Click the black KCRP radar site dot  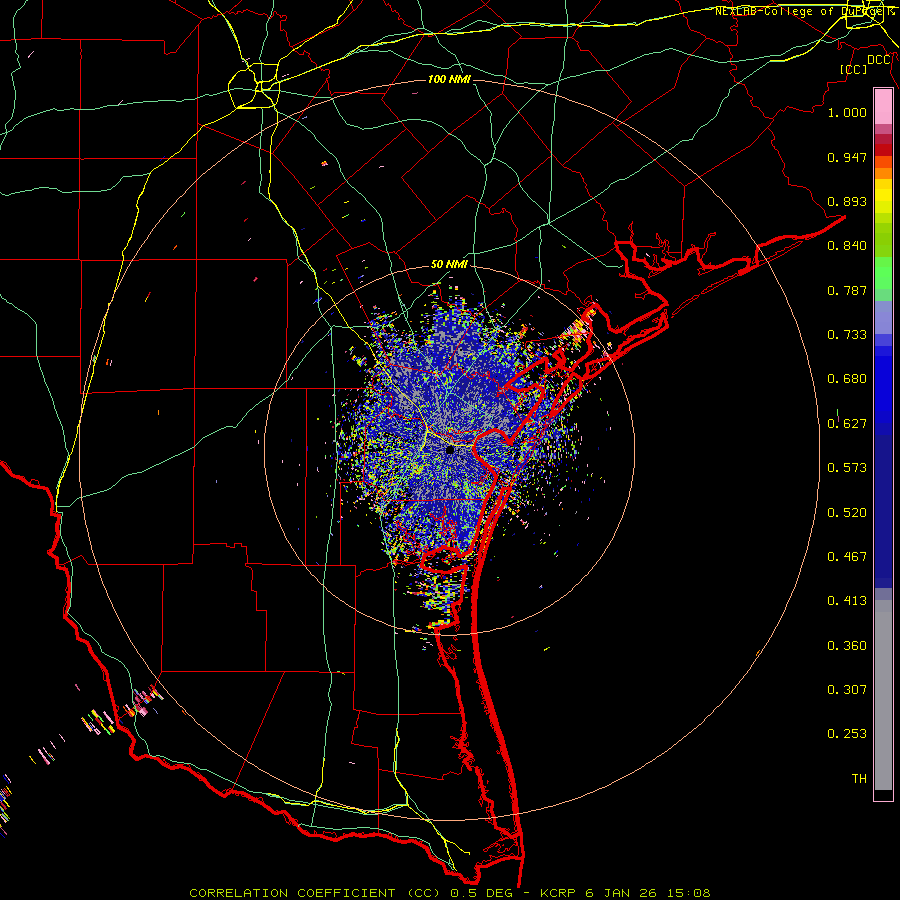point(450,449)
